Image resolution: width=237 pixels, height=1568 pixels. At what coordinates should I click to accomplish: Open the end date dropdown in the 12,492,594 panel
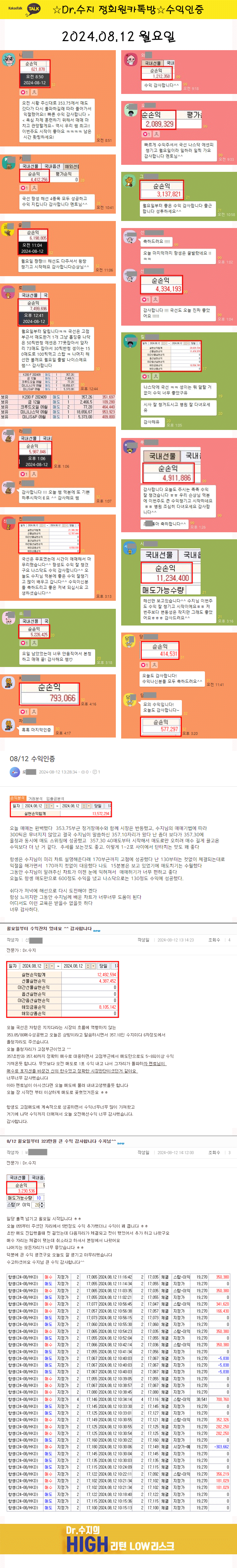pos(93,966)
